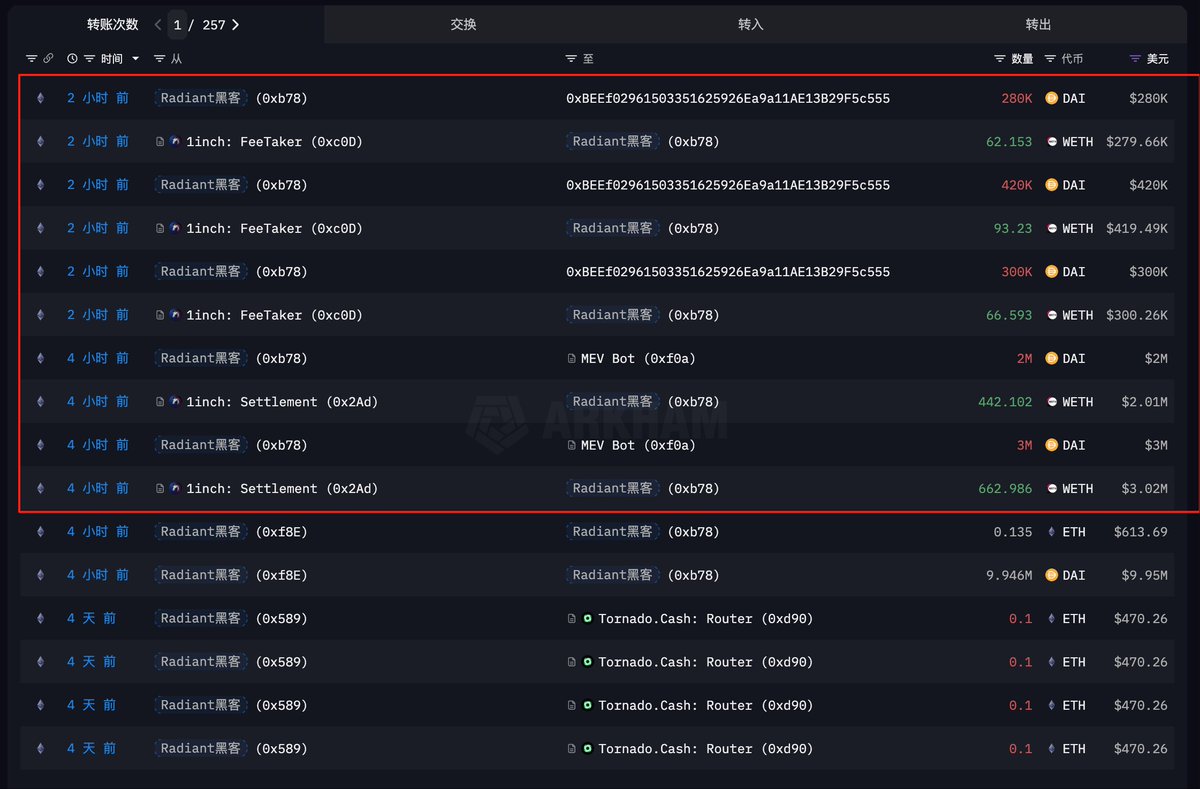Click contract document icon beside MEV Bot in 3M row

click(571, 445)
